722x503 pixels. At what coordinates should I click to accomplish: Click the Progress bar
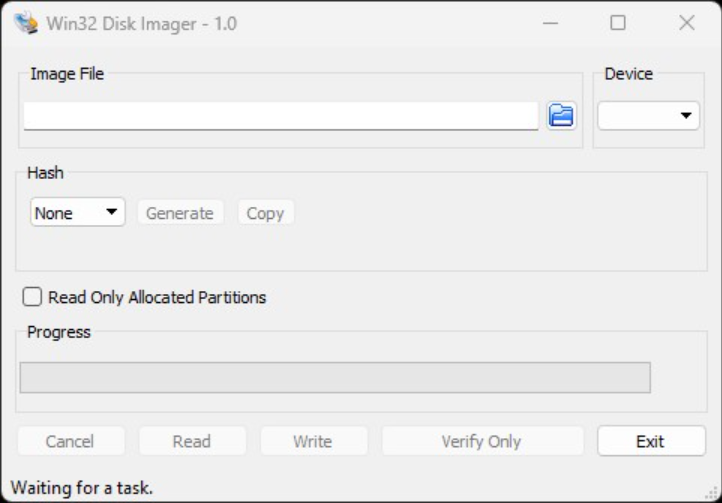[x=335, y=377]
